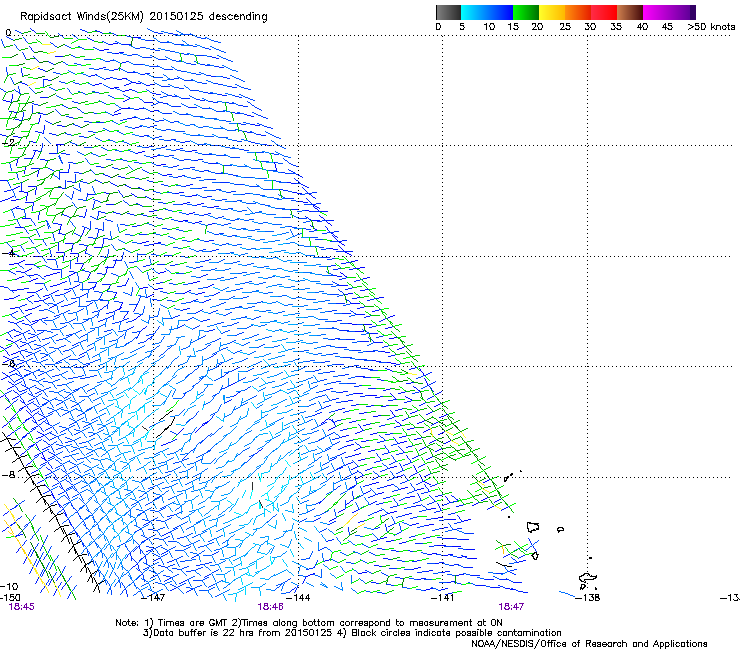Click the '-150' longitude axis label
The image size is (740, 650).
point(10,598)
